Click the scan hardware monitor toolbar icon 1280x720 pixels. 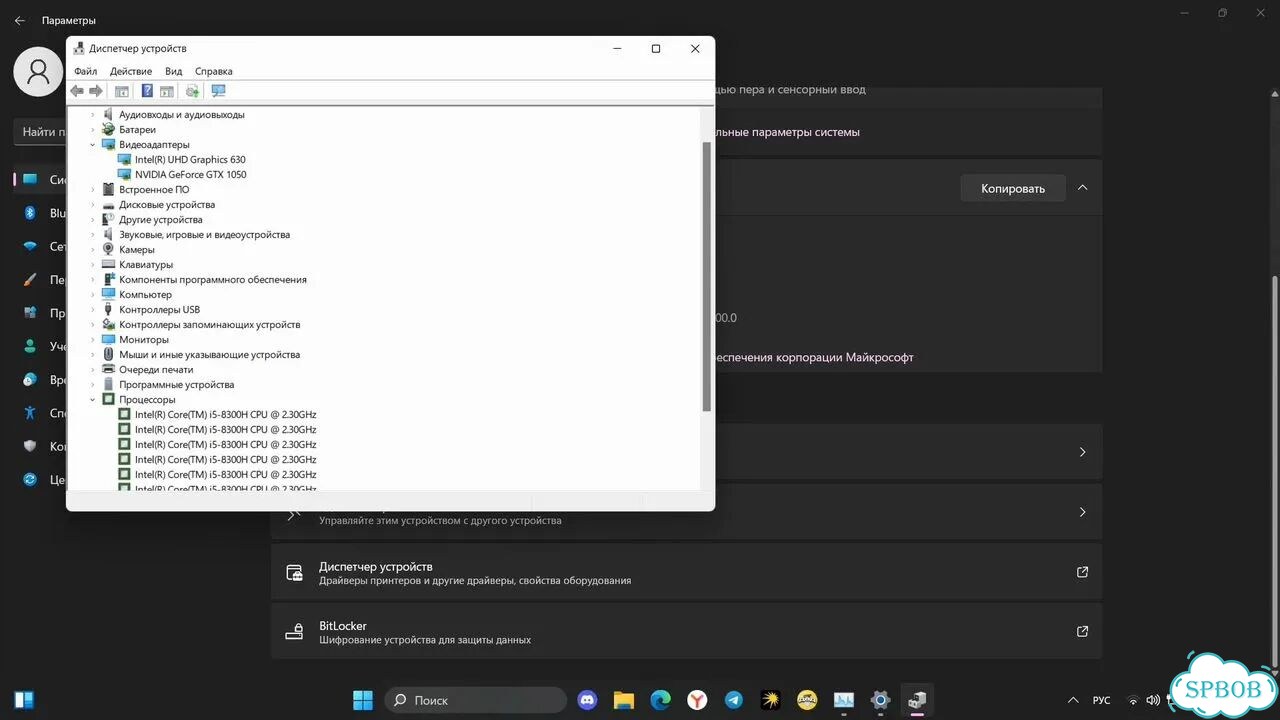(x=218, y=91)
